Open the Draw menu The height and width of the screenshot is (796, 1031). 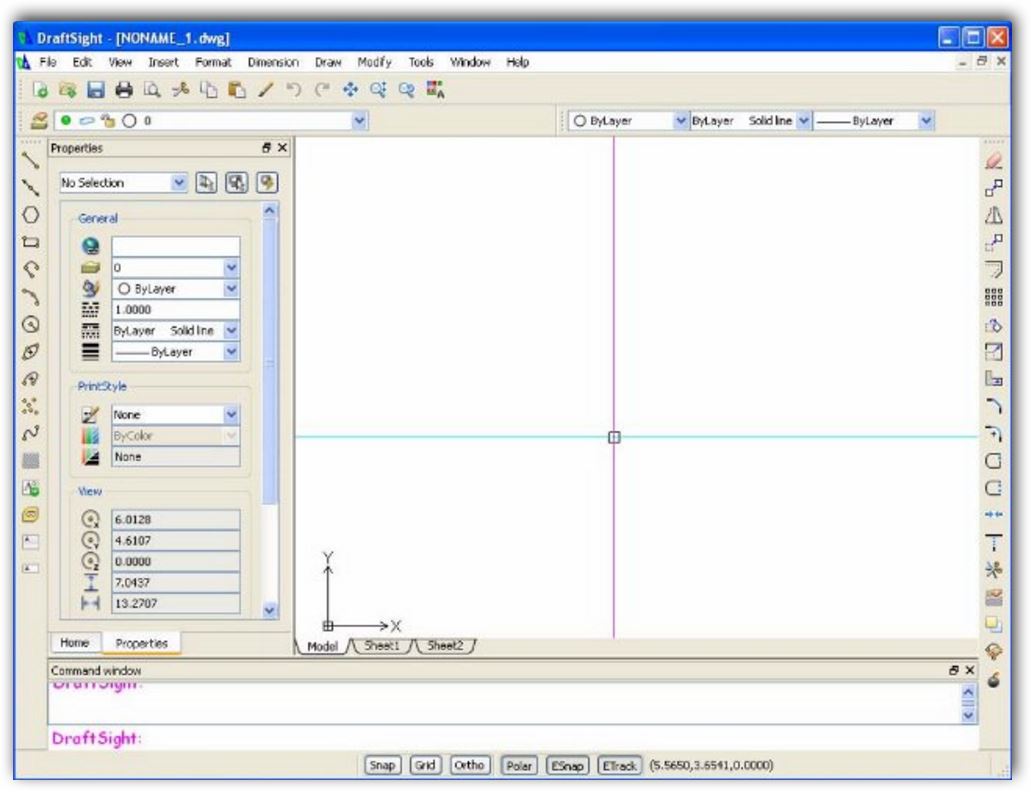pyautogui.click(x=327, y=62)
